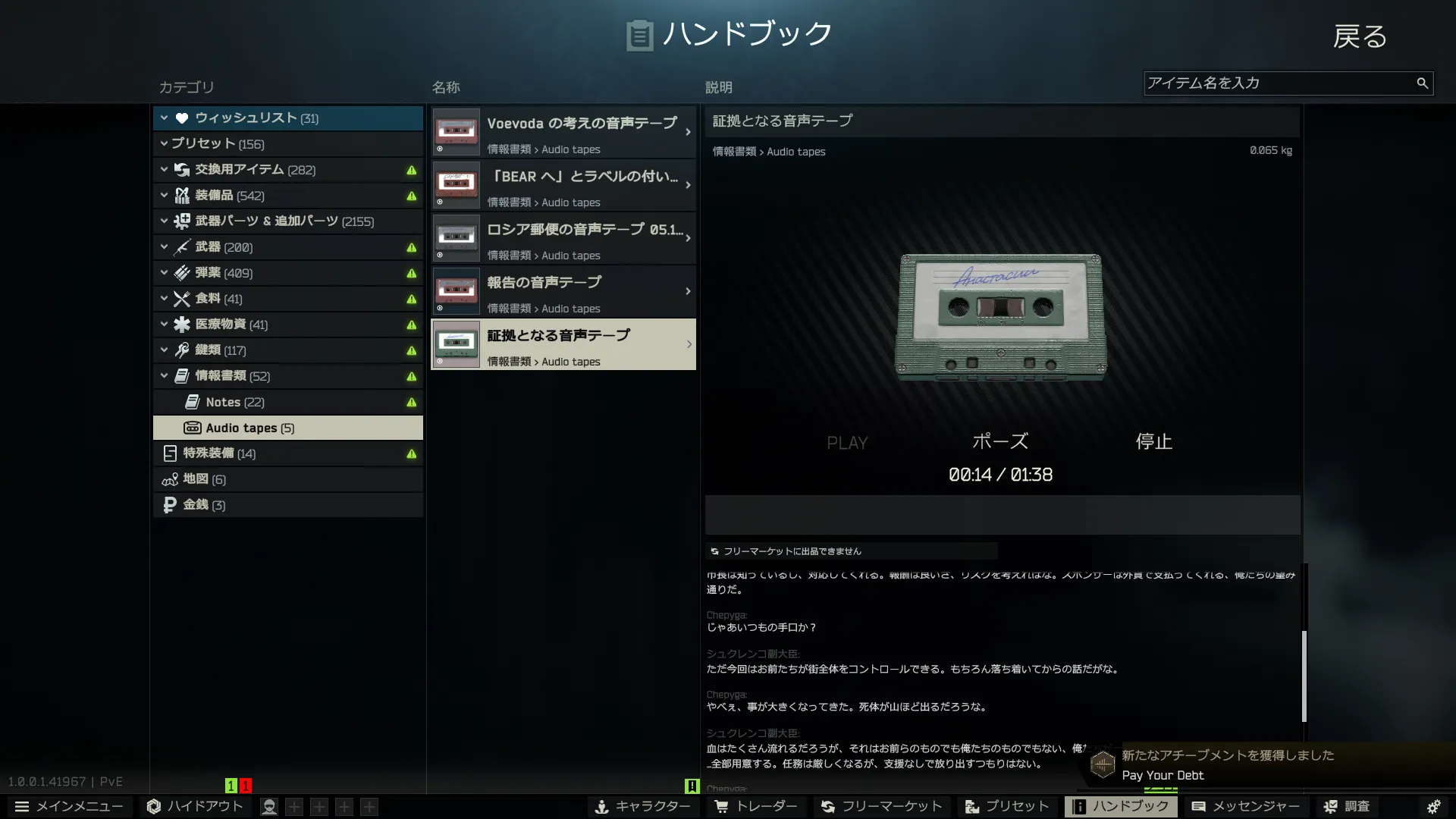Click the green warning triangle beside 武器

click(x=411, y=247)
